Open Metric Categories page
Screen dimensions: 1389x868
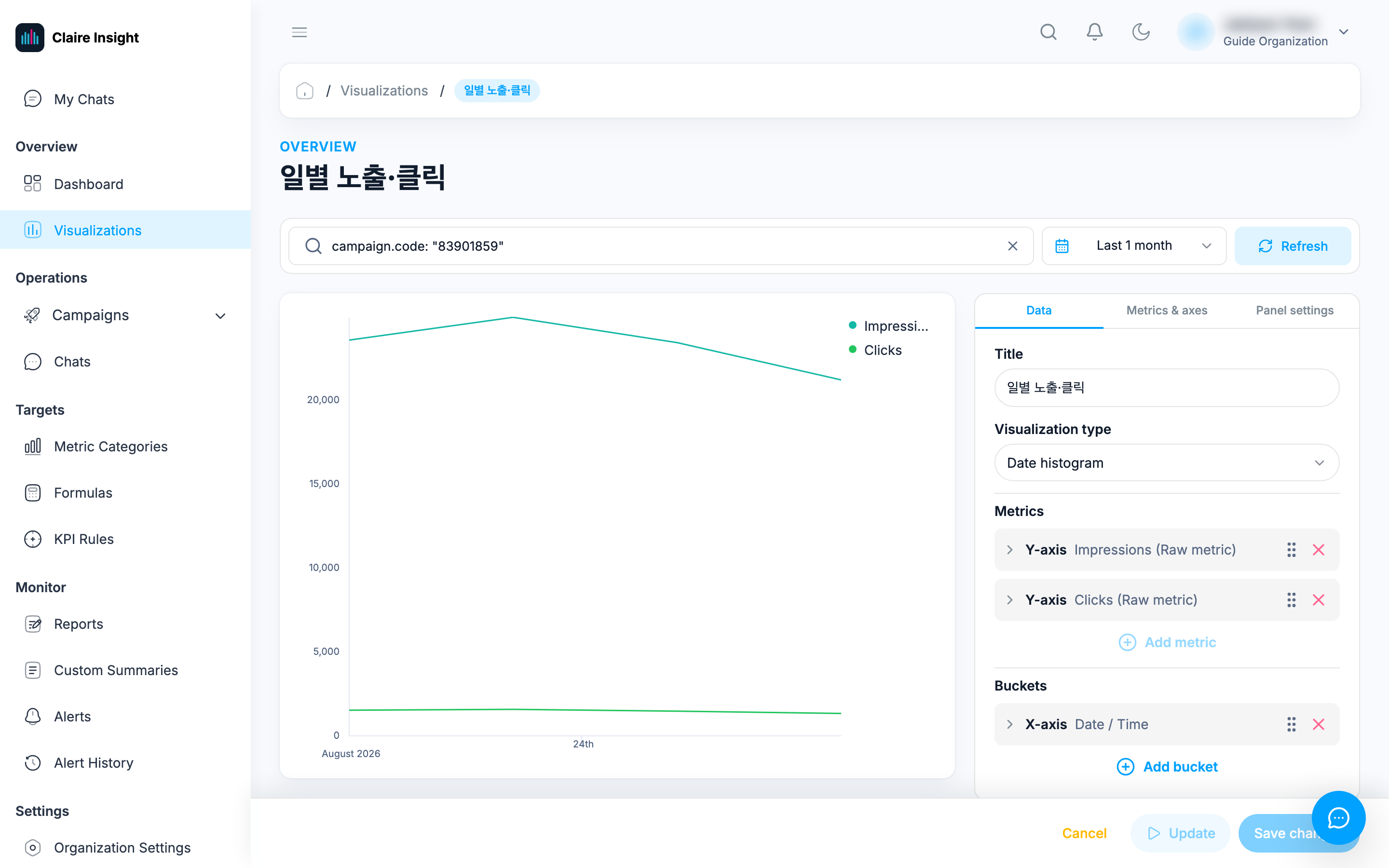click(x=125, y=447)
